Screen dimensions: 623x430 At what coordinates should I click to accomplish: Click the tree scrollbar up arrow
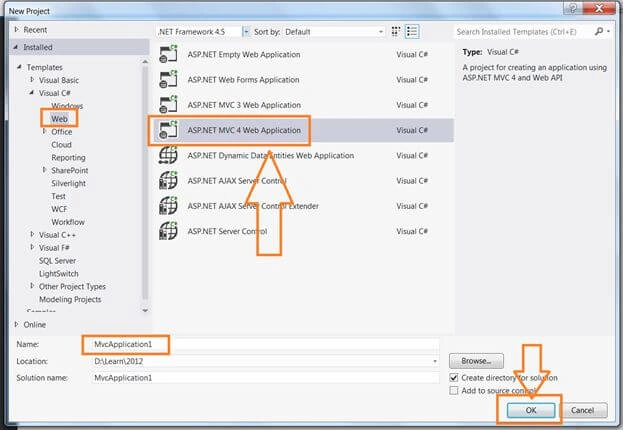coord(145,61)
